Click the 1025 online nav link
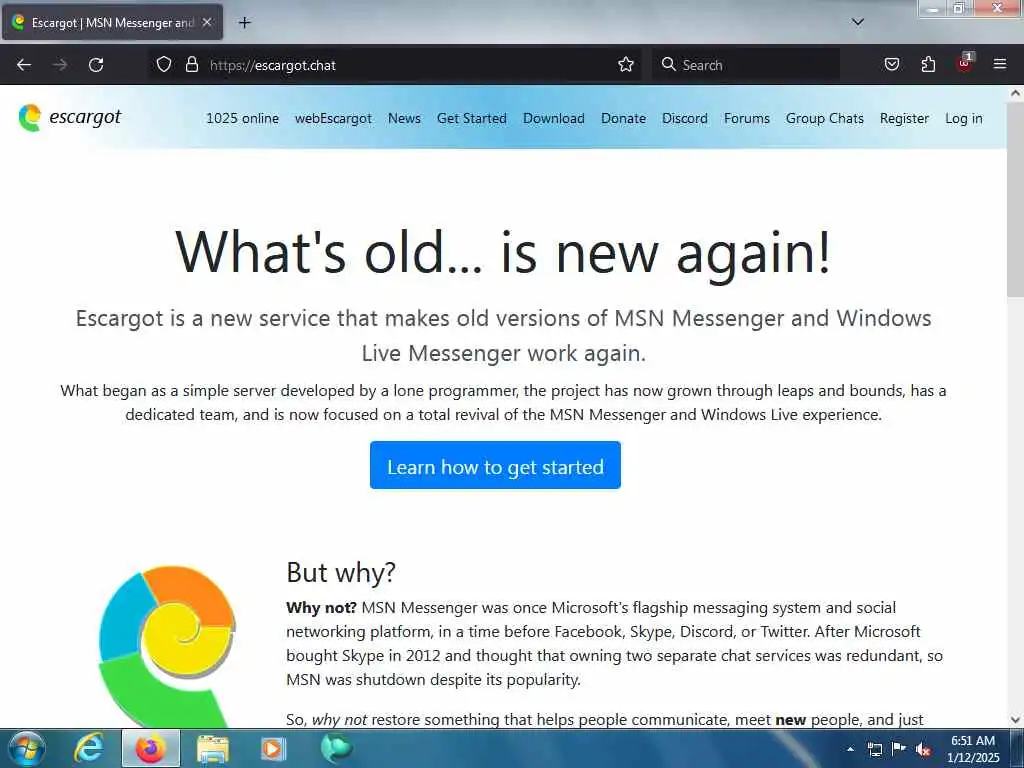The image size is (1024, 768). pyautogui.click(x=242, y=118)
